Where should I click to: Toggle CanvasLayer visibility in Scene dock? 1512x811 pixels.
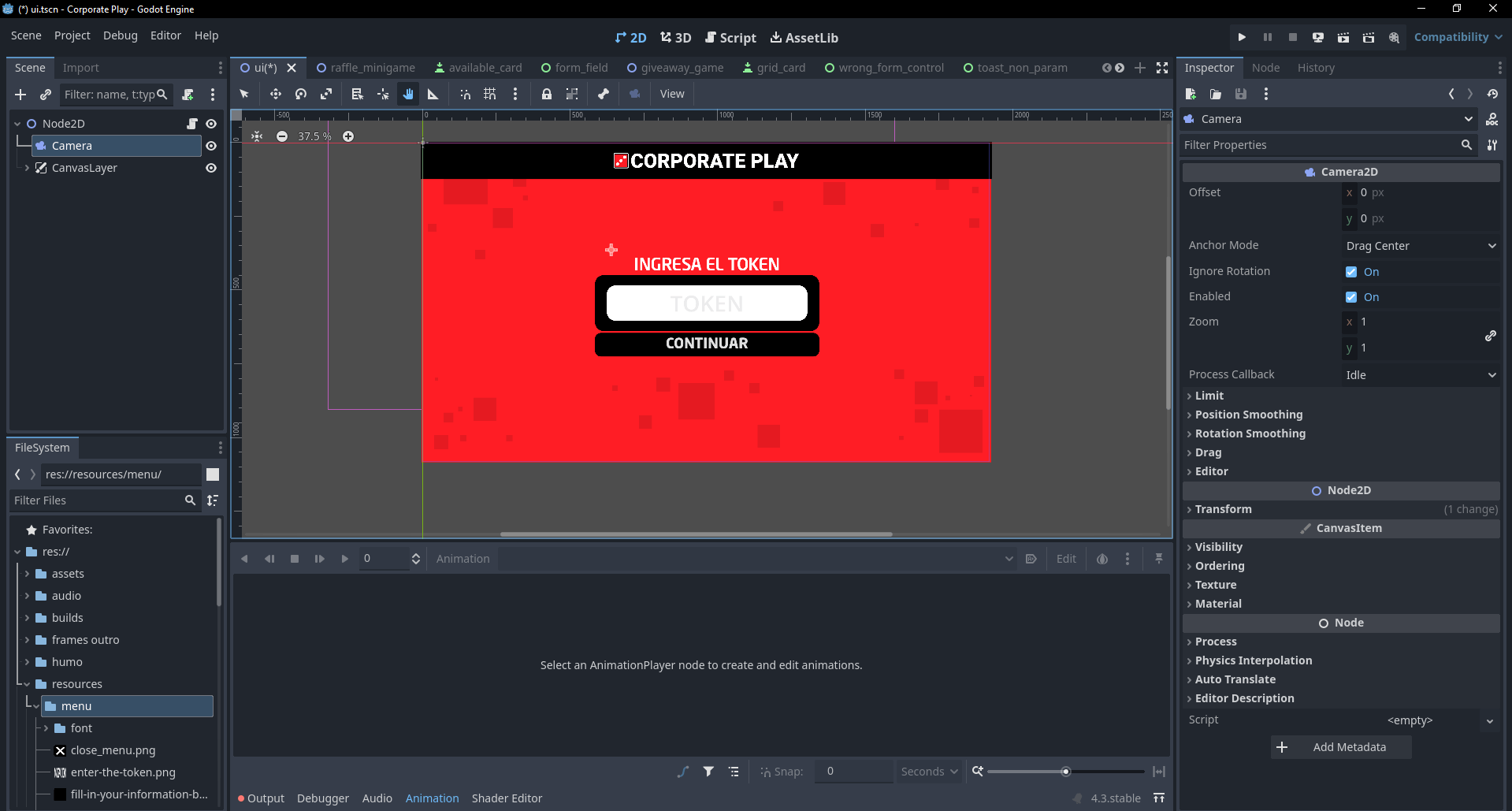pos(211,168)
